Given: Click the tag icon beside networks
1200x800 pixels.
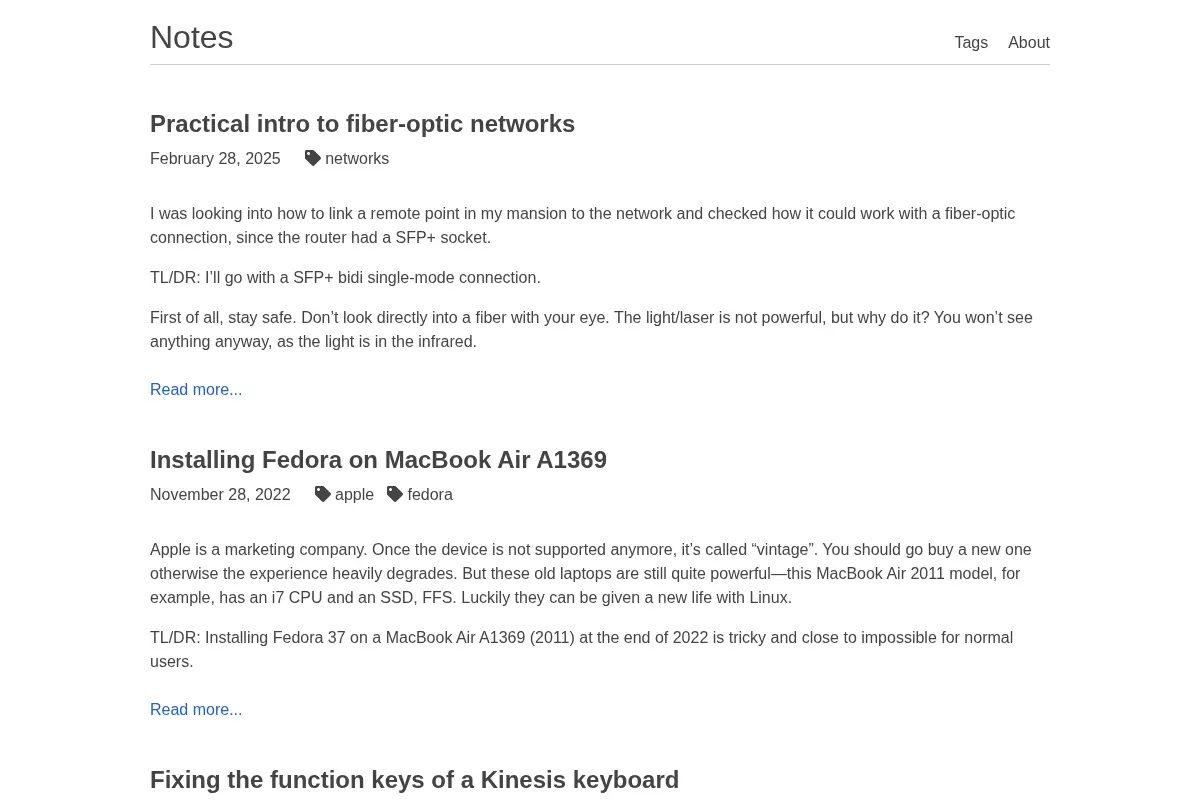Looking at the screenshot, I should tap(313, 158).
